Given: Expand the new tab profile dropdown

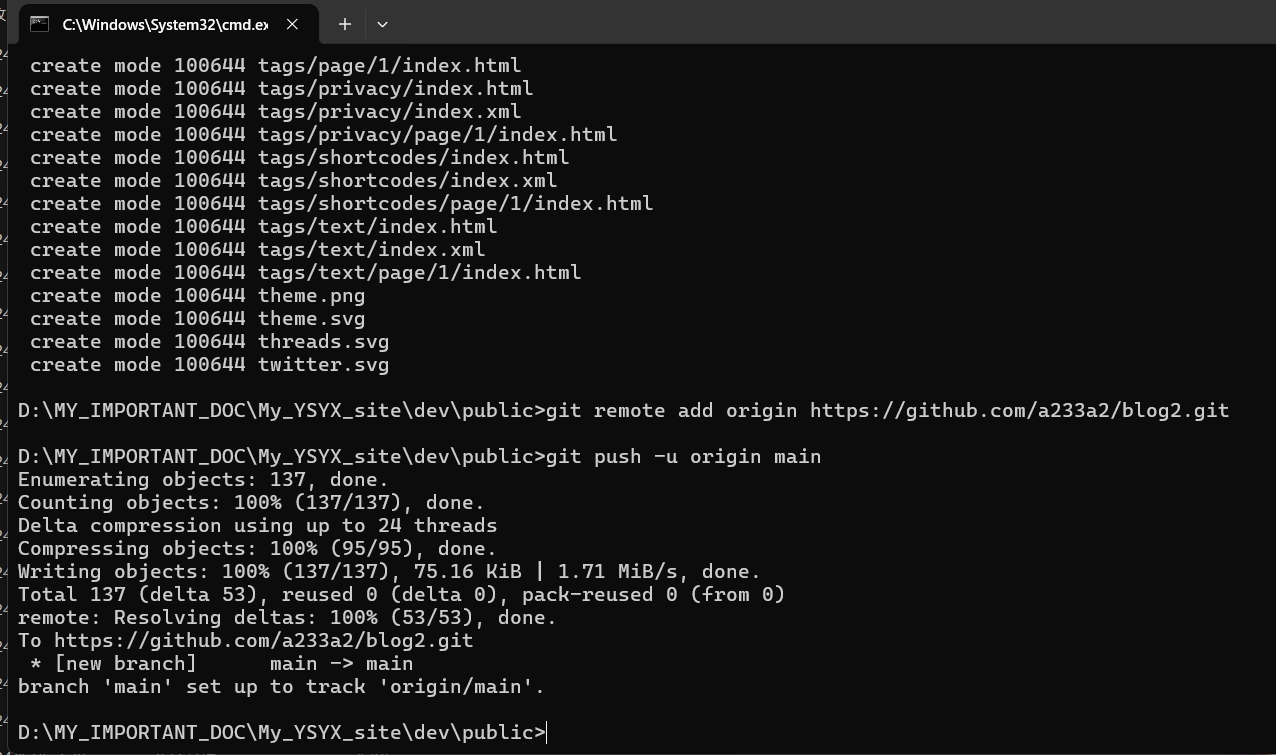Looking at the screenshot, I should pyautogui.click(x=382, y=24).
